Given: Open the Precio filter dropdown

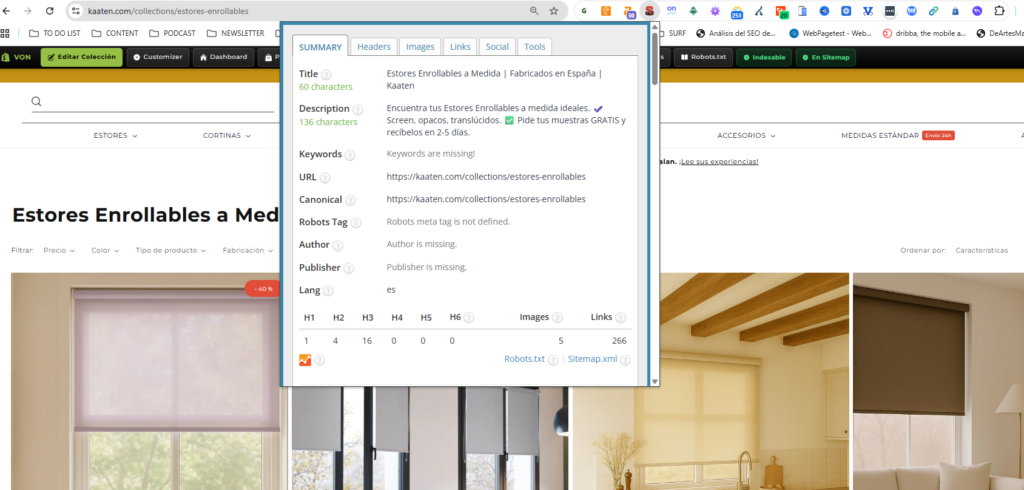Looking at the screenshot, I should (59, 251).
